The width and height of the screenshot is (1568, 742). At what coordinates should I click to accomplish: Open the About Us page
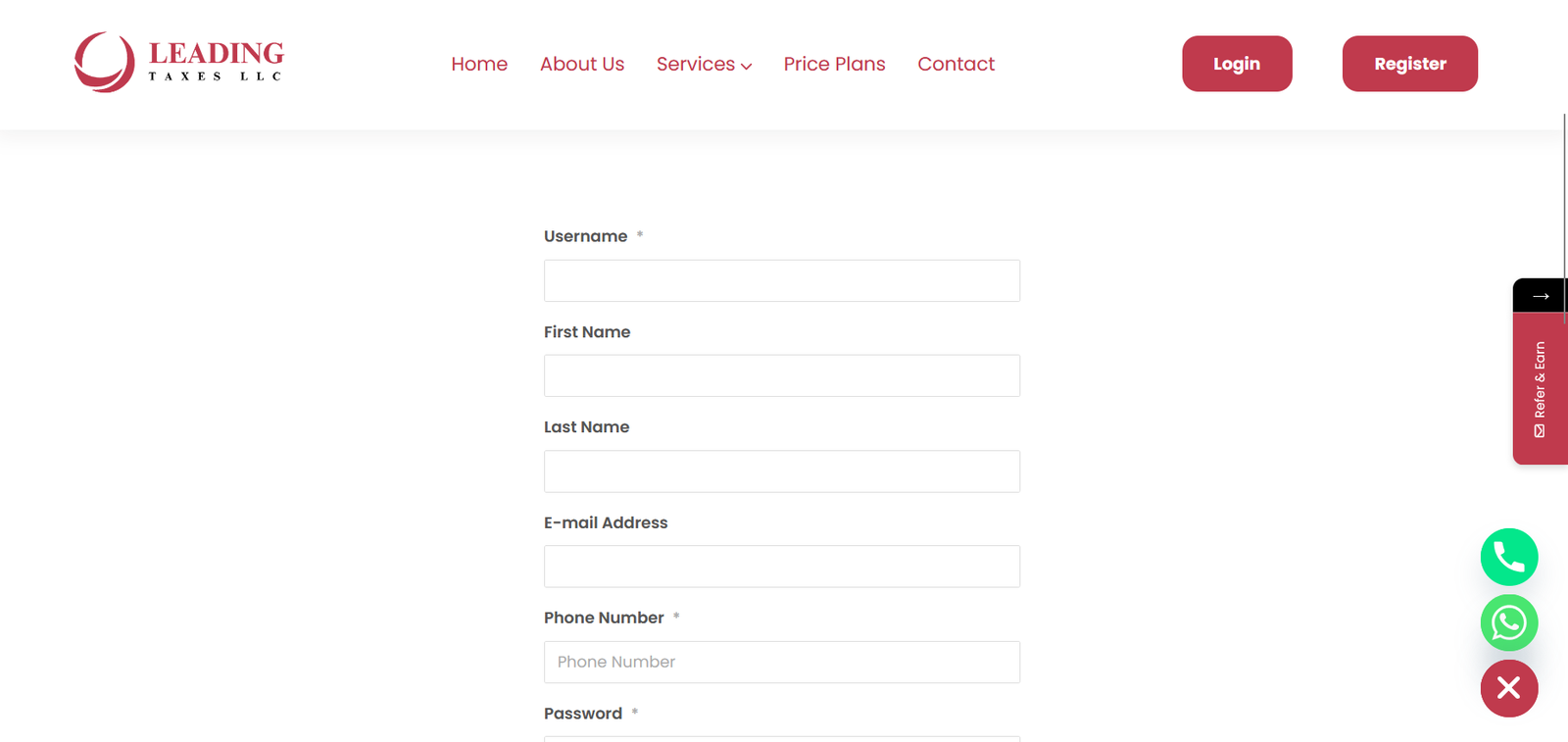point(582,64)
